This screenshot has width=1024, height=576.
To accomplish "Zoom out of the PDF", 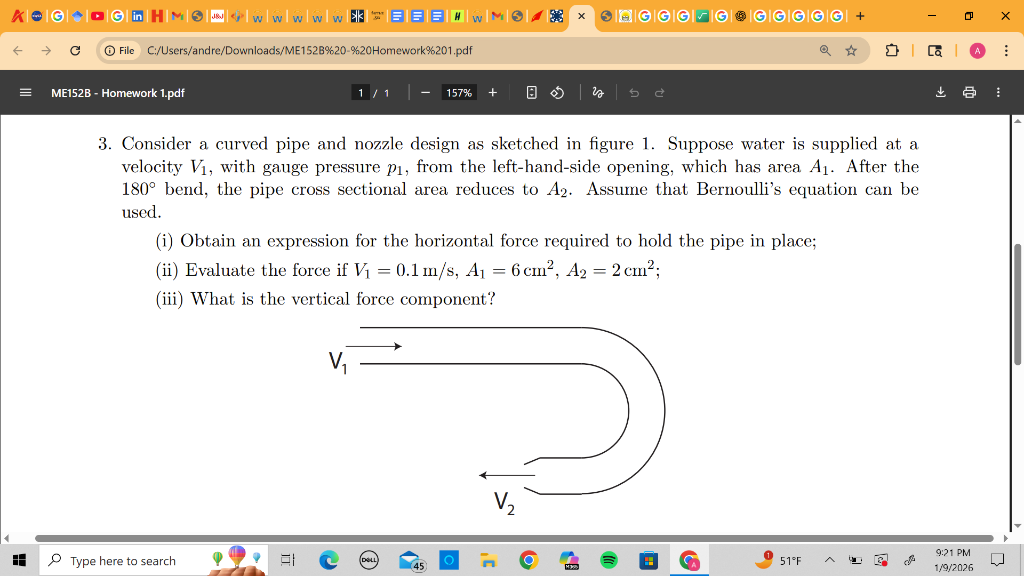I will pos(425,93).
